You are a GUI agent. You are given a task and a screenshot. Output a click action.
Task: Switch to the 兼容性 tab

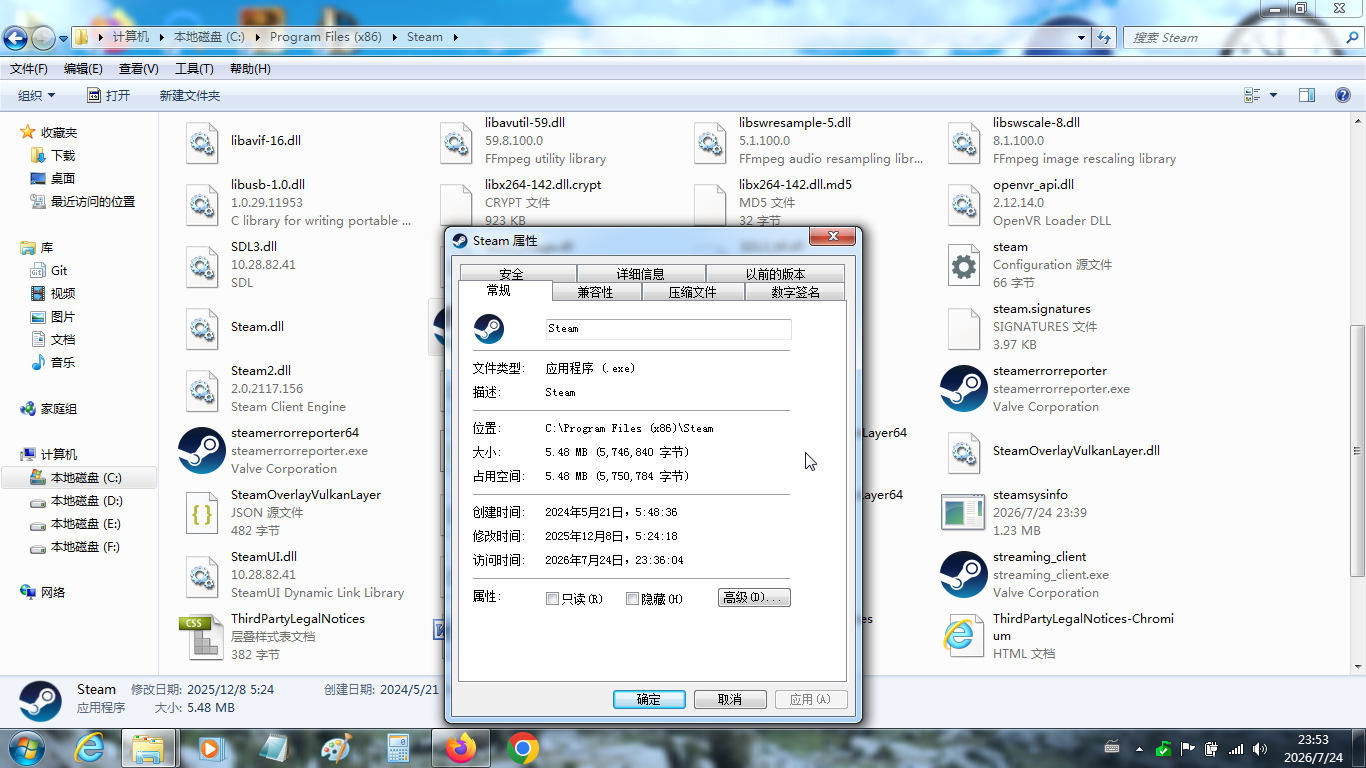click(x=595, y=292)
